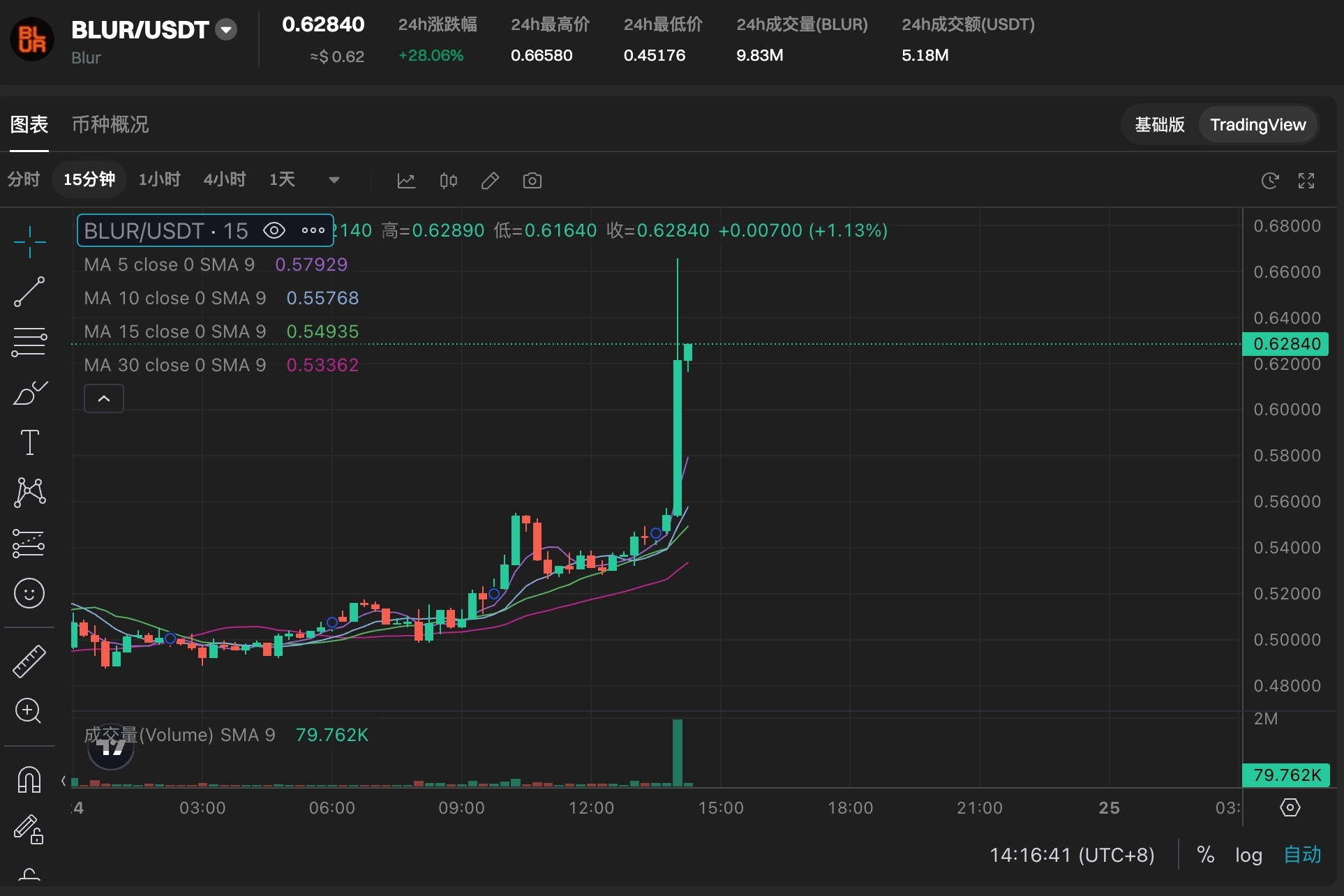
Task: Select the 1天 timeframe
Action: [x=282, y=180]
